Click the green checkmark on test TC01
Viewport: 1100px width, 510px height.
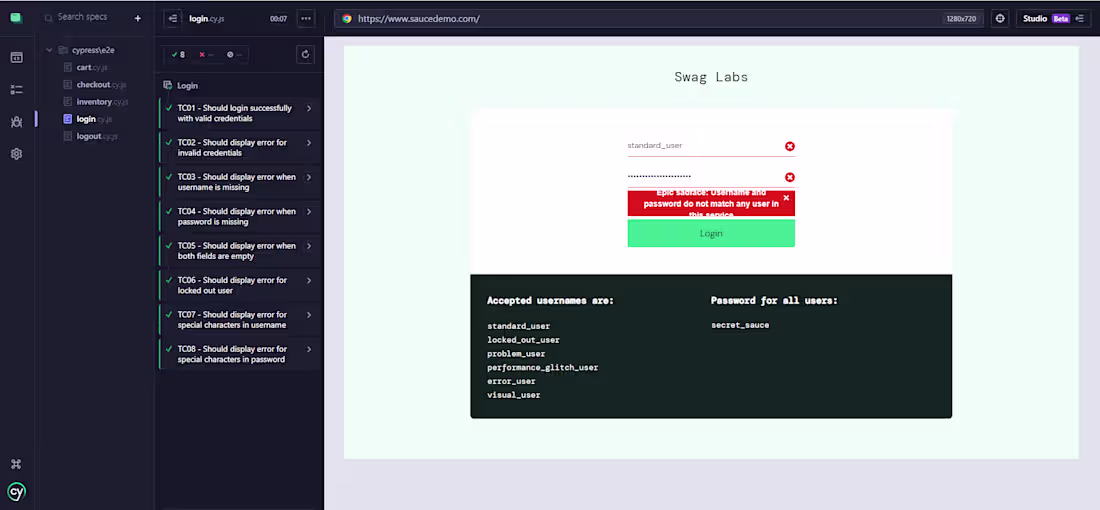168,108
